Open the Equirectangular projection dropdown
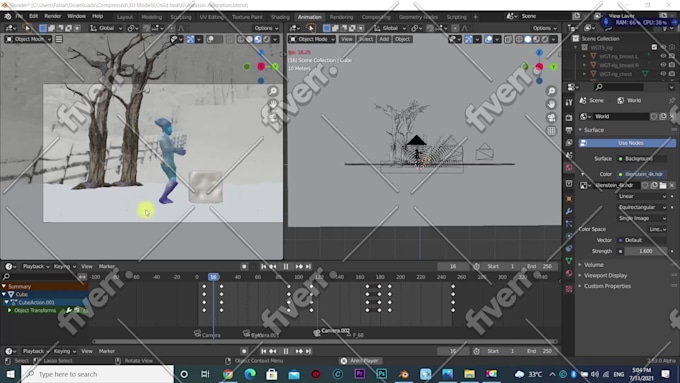Screen dimensions: 680x383 (642, 207)
